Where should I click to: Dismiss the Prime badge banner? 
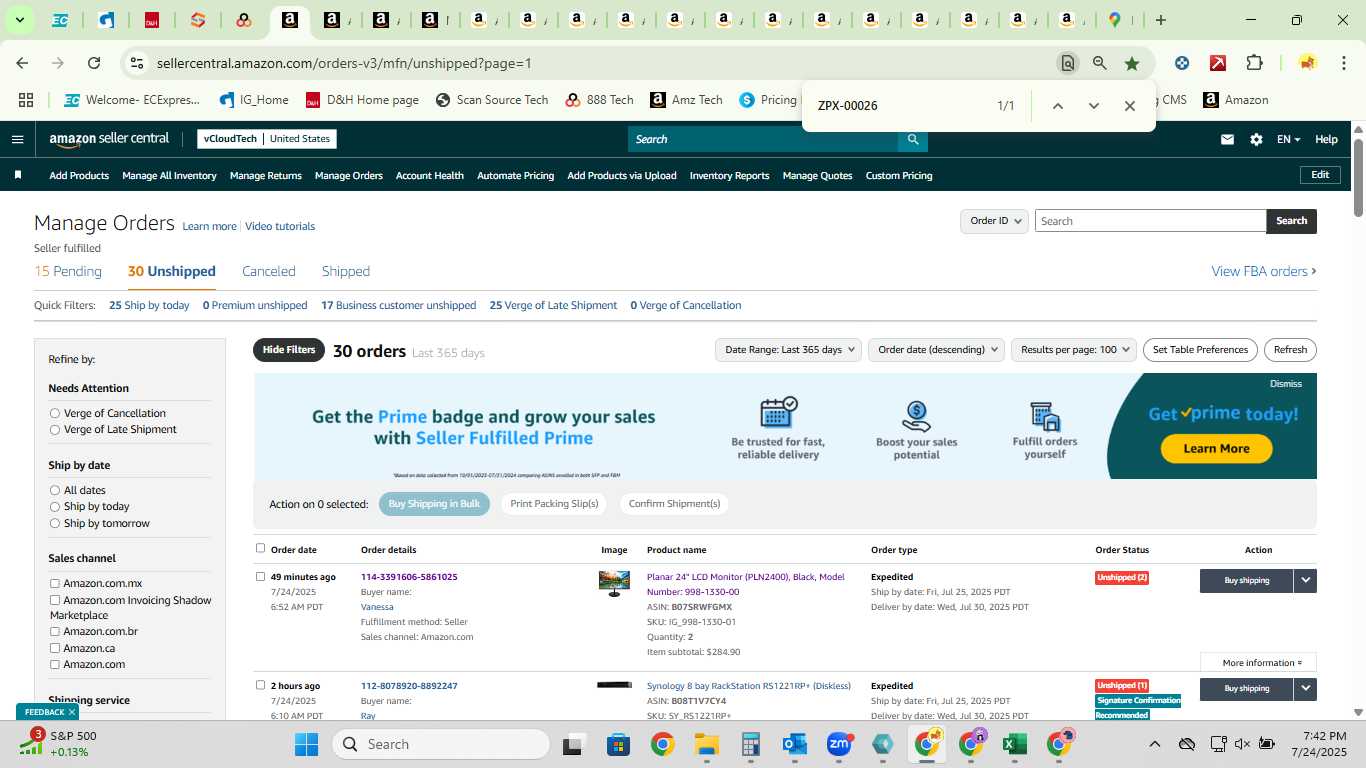click(1286, 384)
